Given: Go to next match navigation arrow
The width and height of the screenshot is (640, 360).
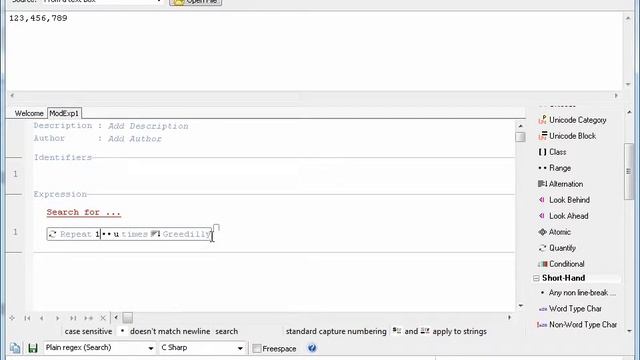Looking at the screenshot, I should (x=58, y=318).
